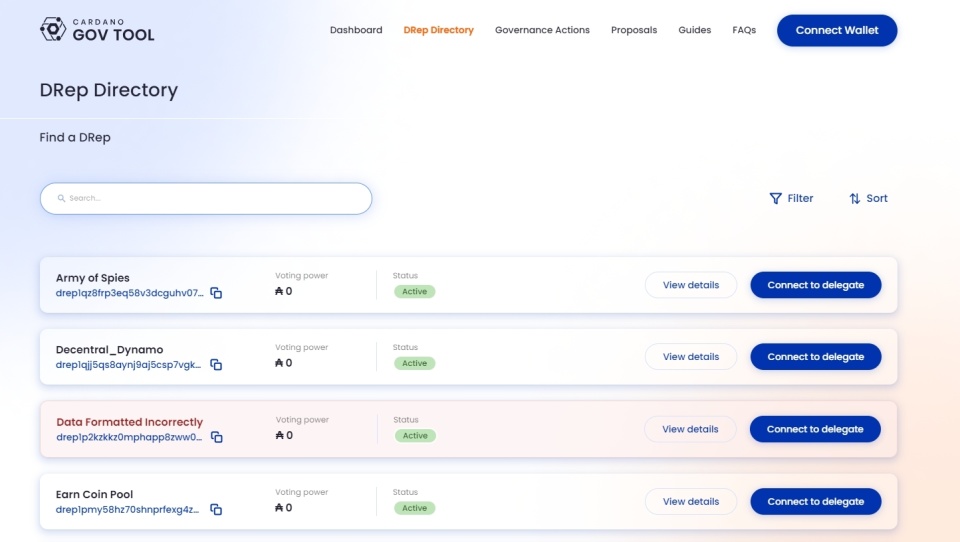Viewport: 960px width, 542px height.
Task: Click the search magnifier icon
Action: [x=61, y=198]
